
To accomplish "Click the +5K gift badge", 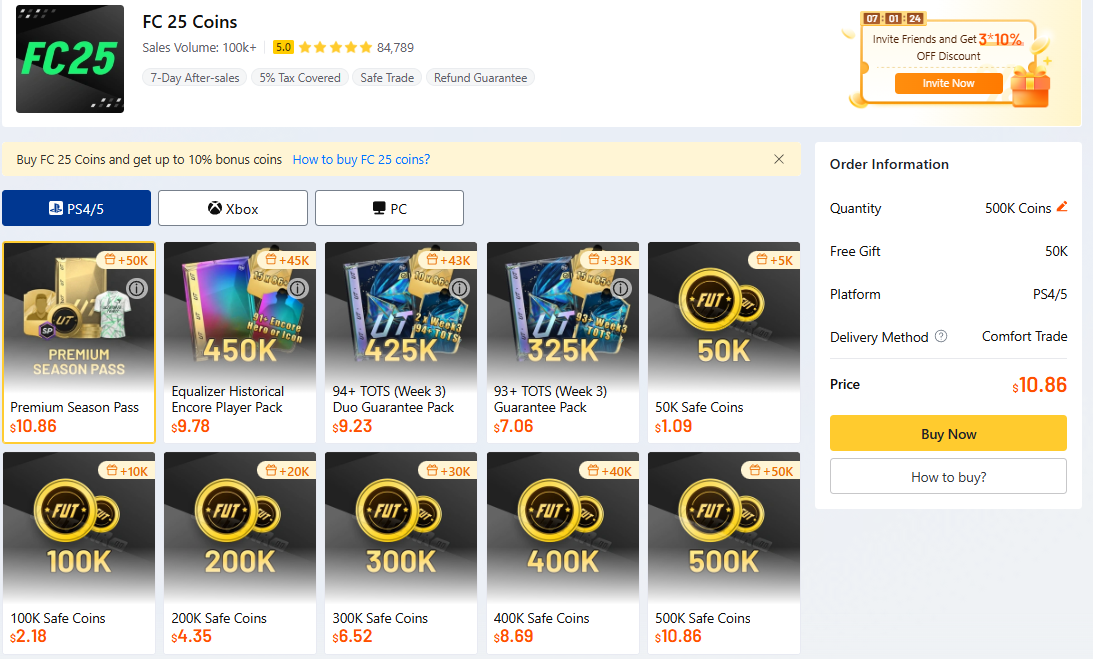I will (774, 260).
